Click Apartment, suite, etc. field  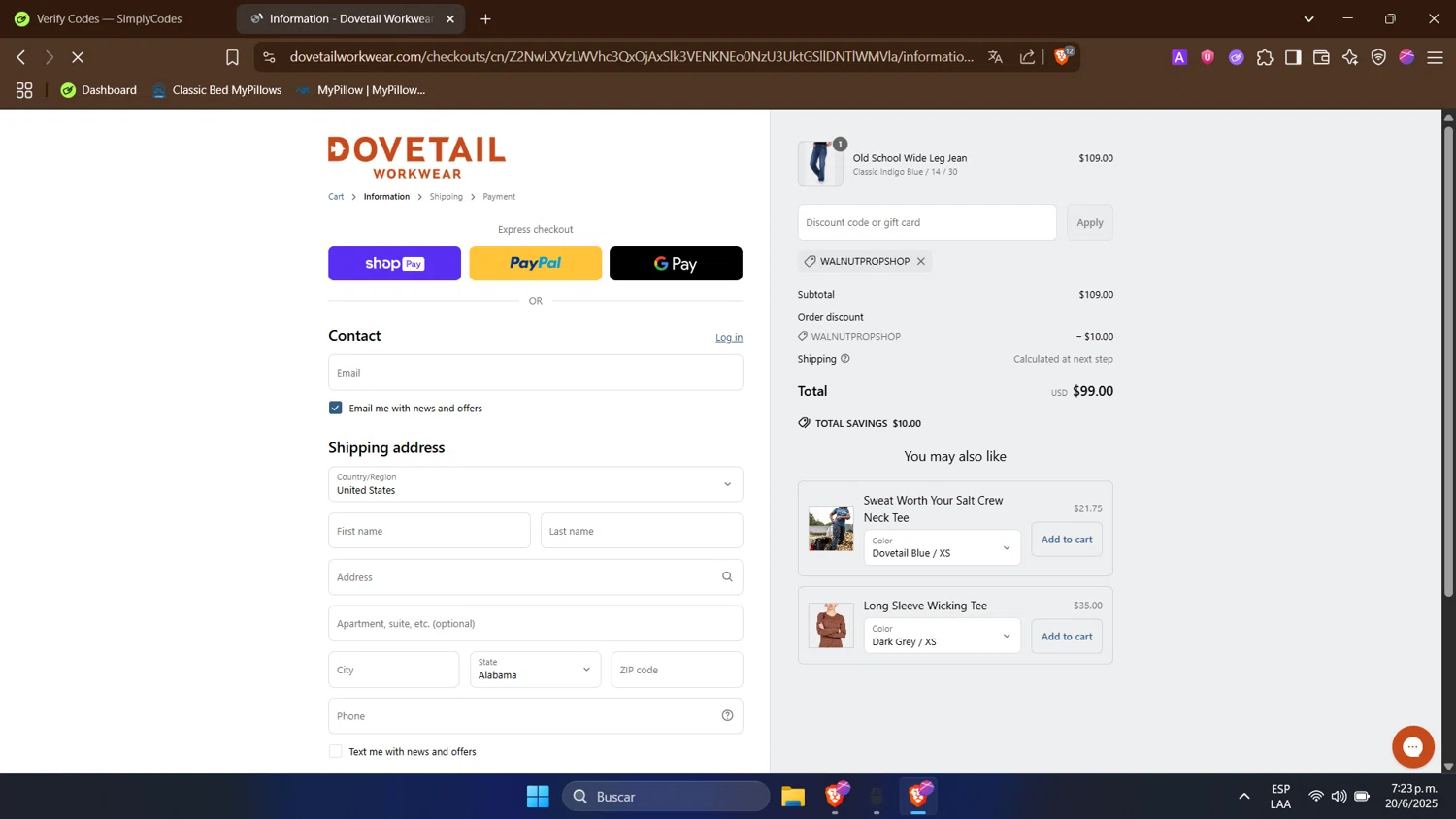click(535, 624)
